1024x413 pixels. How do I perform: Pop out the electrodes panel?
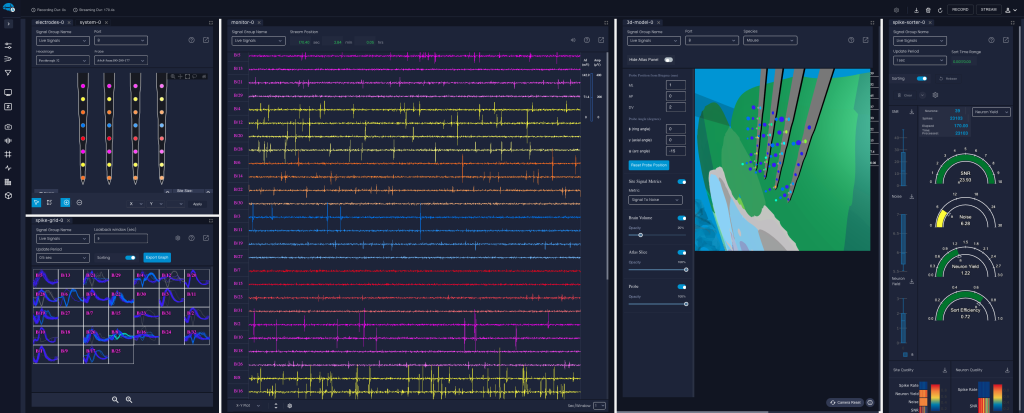click(x=206, y=40)
